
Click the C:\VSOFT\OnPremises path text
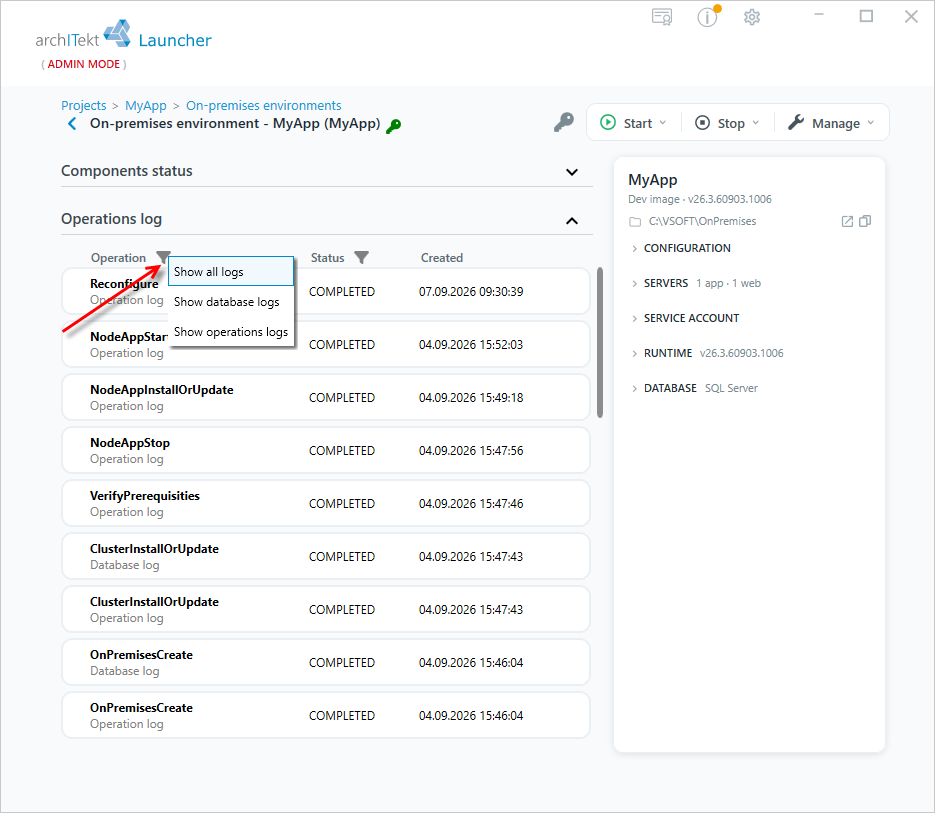click(x=702, y=221)
